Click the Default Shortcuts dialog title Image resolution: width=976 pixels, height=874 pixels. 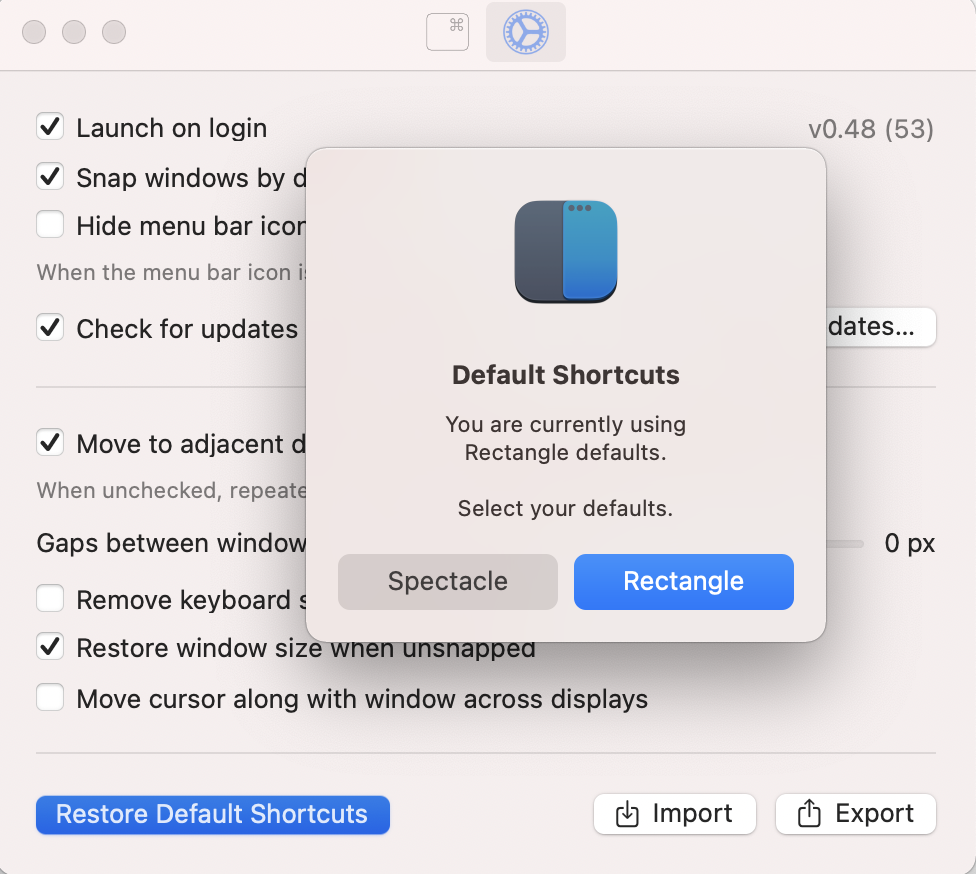566,375
